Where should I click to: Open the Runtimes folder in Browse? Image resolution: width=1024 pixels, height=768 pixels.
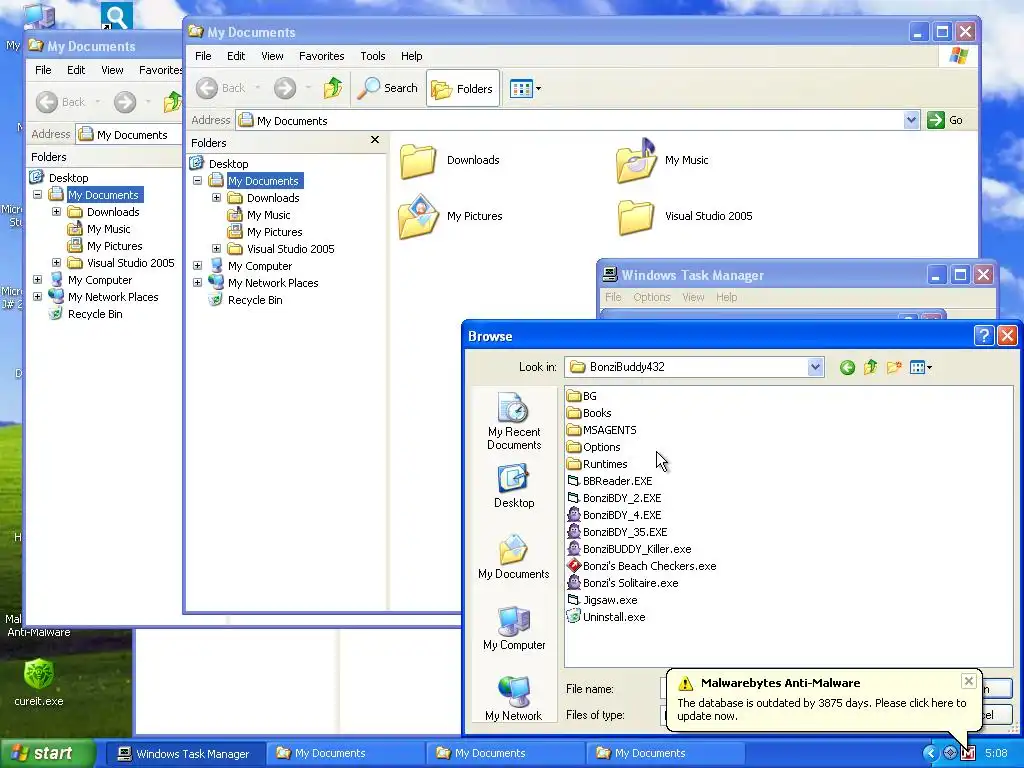coord(598,464)
